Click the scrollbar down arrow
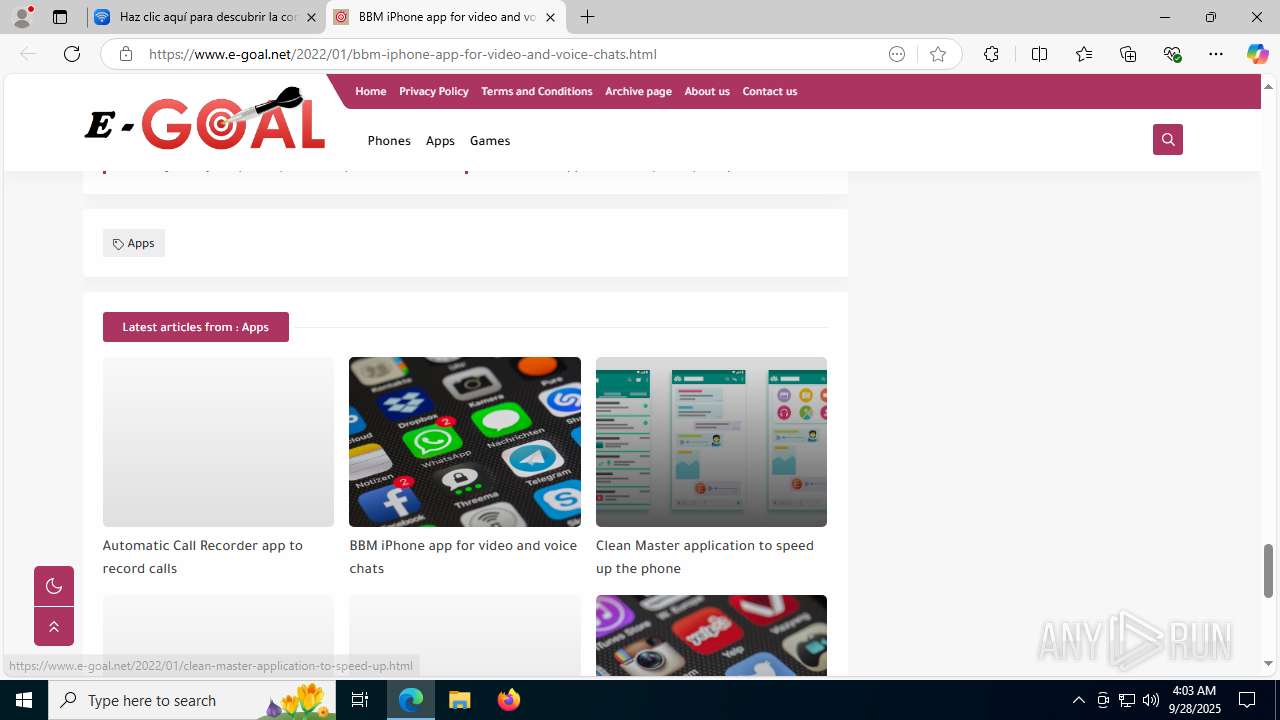 pos(1269,664)
